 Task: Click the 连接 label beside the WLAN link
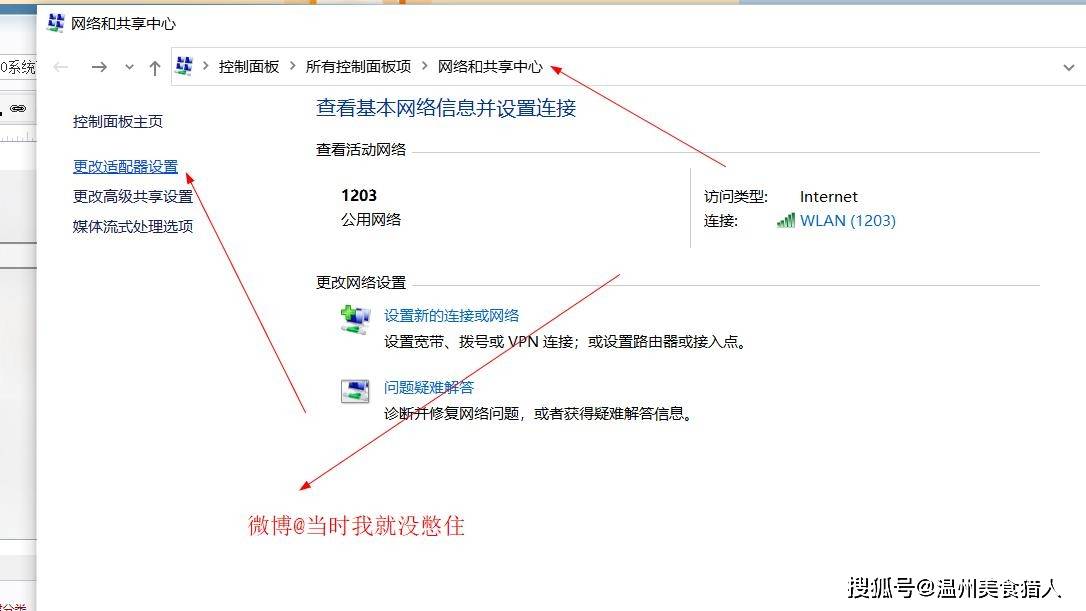pyautogui.click(x=721, y=221)
